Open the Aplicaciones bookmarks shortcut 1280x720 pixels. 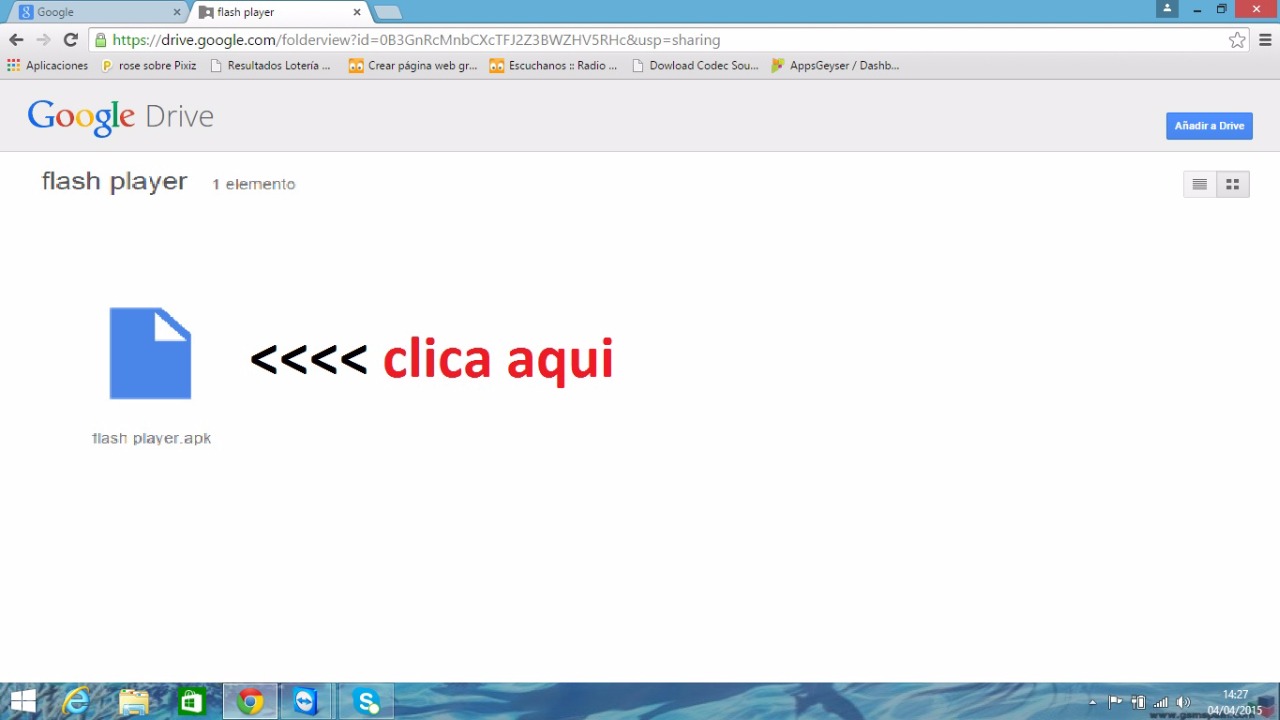[47, 65]
